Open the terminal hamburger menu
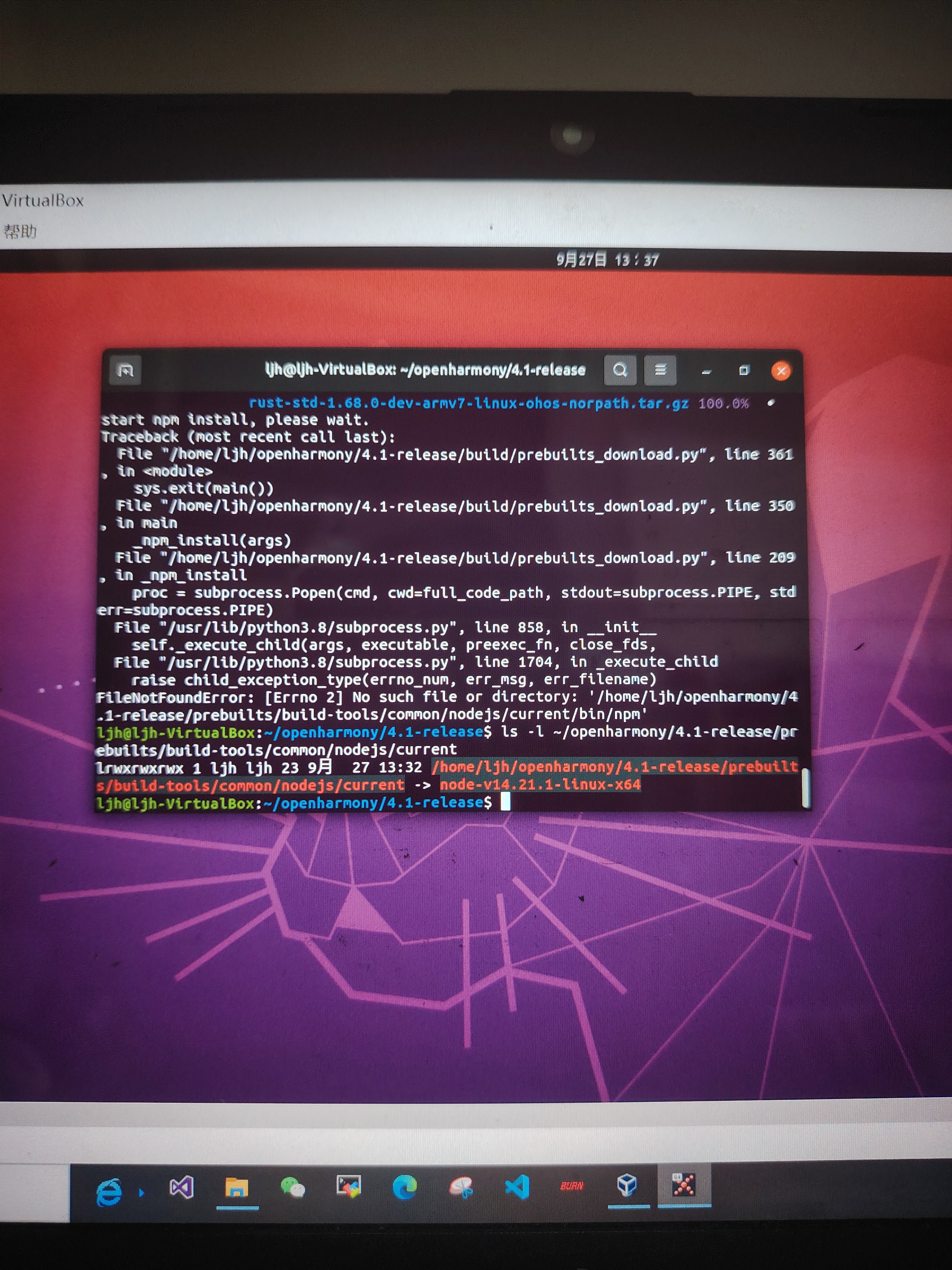Viewport: 952px width, 1270px height. pyautogui.click(x=660, y=370)
